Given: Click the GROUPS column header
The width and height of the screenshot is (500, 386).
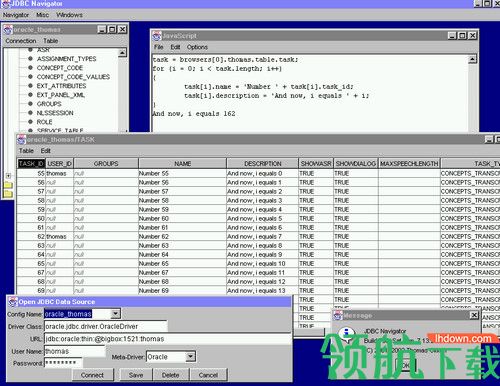Looking at the screenshot, I should pyautogui.click(x=106, y=164).
